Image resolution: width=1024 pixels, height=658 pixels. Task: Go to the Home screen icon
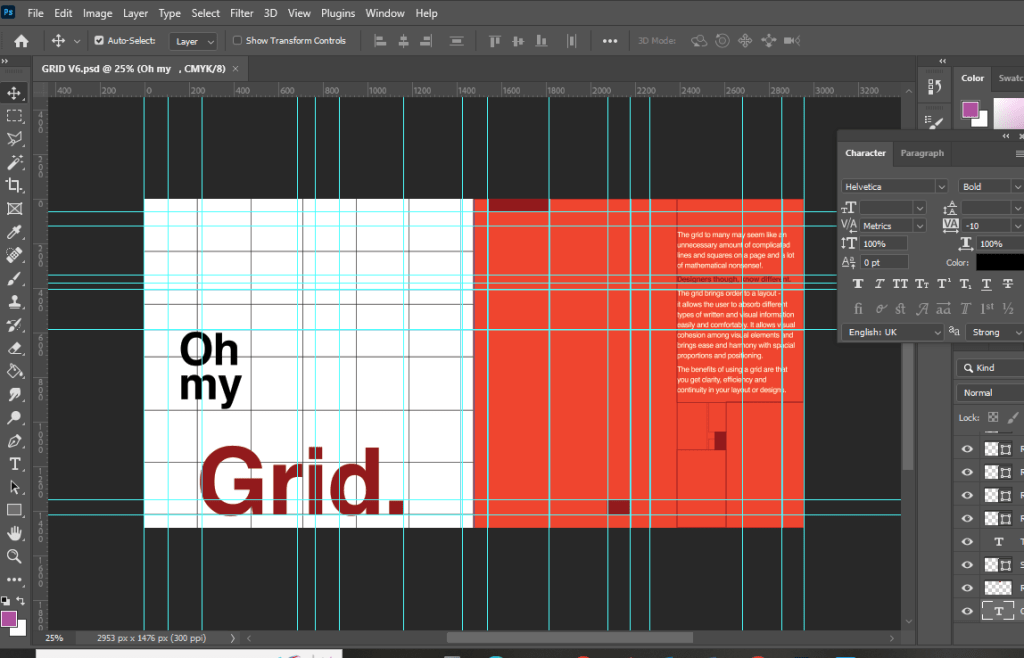(x=21, y=41)
